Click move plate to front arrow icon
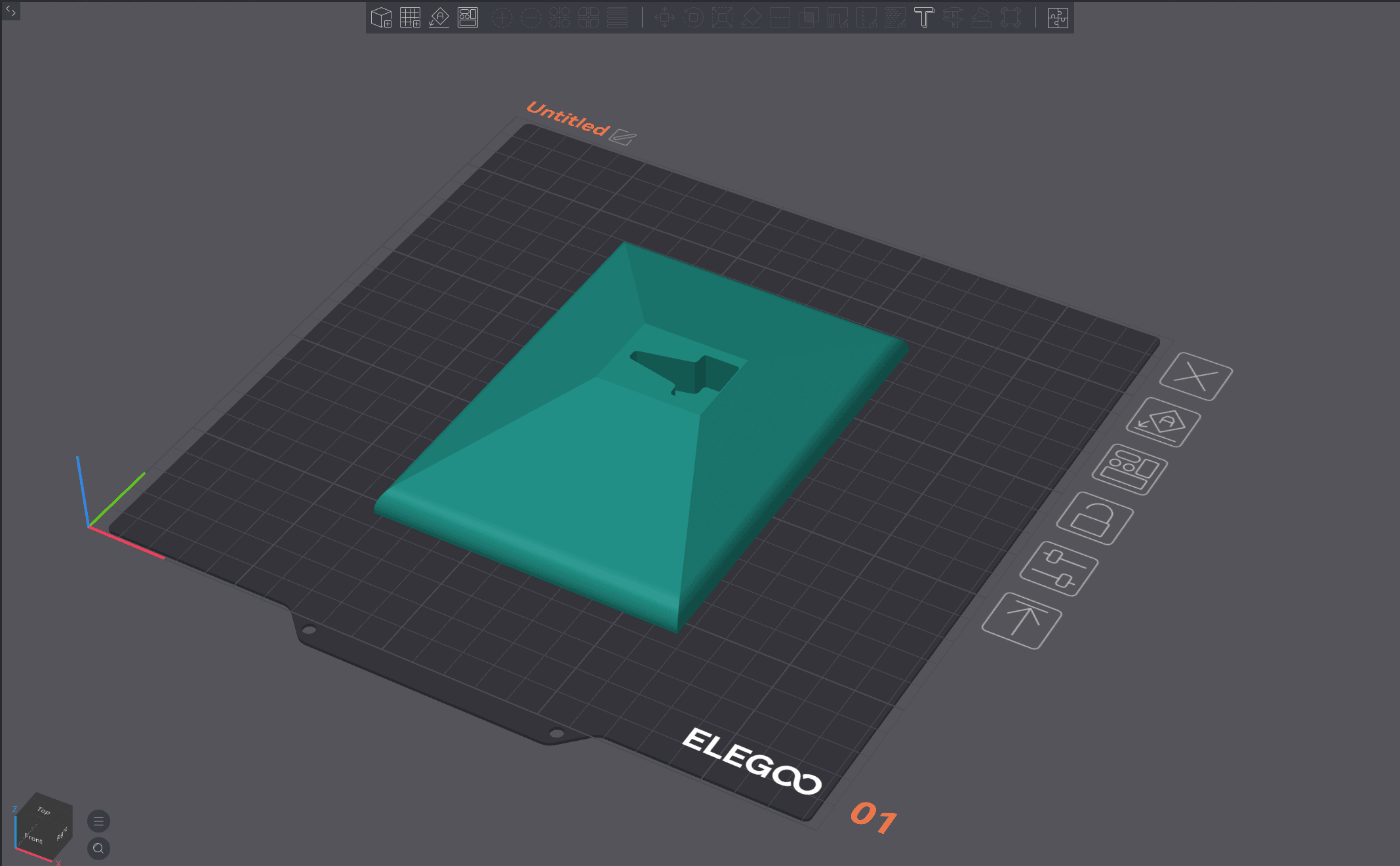 (1022, 621)
